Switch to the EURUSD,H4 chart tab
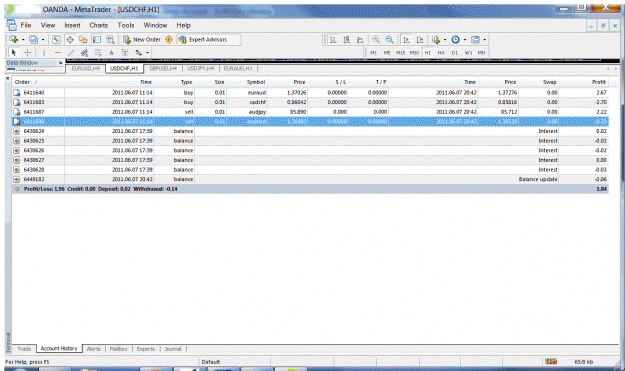 [x=85, y=69]
